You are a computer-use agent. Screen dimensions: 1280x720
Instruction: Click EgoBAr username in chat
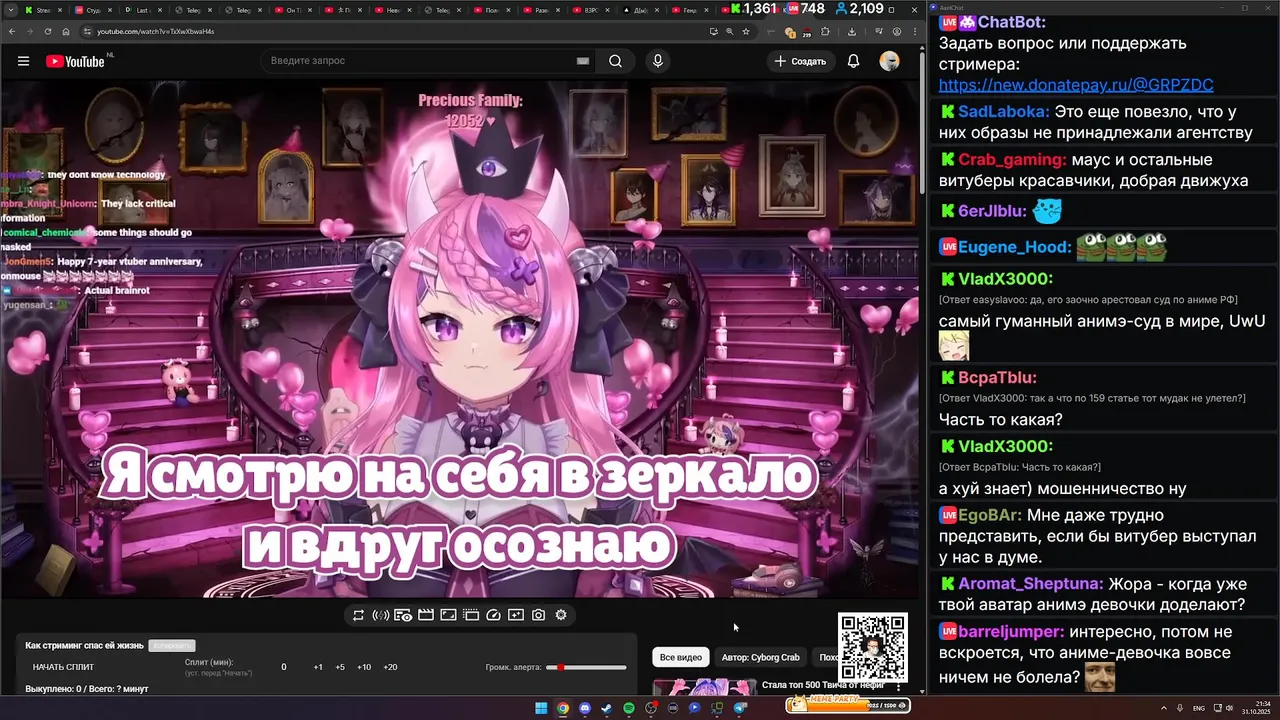(990, 515)
